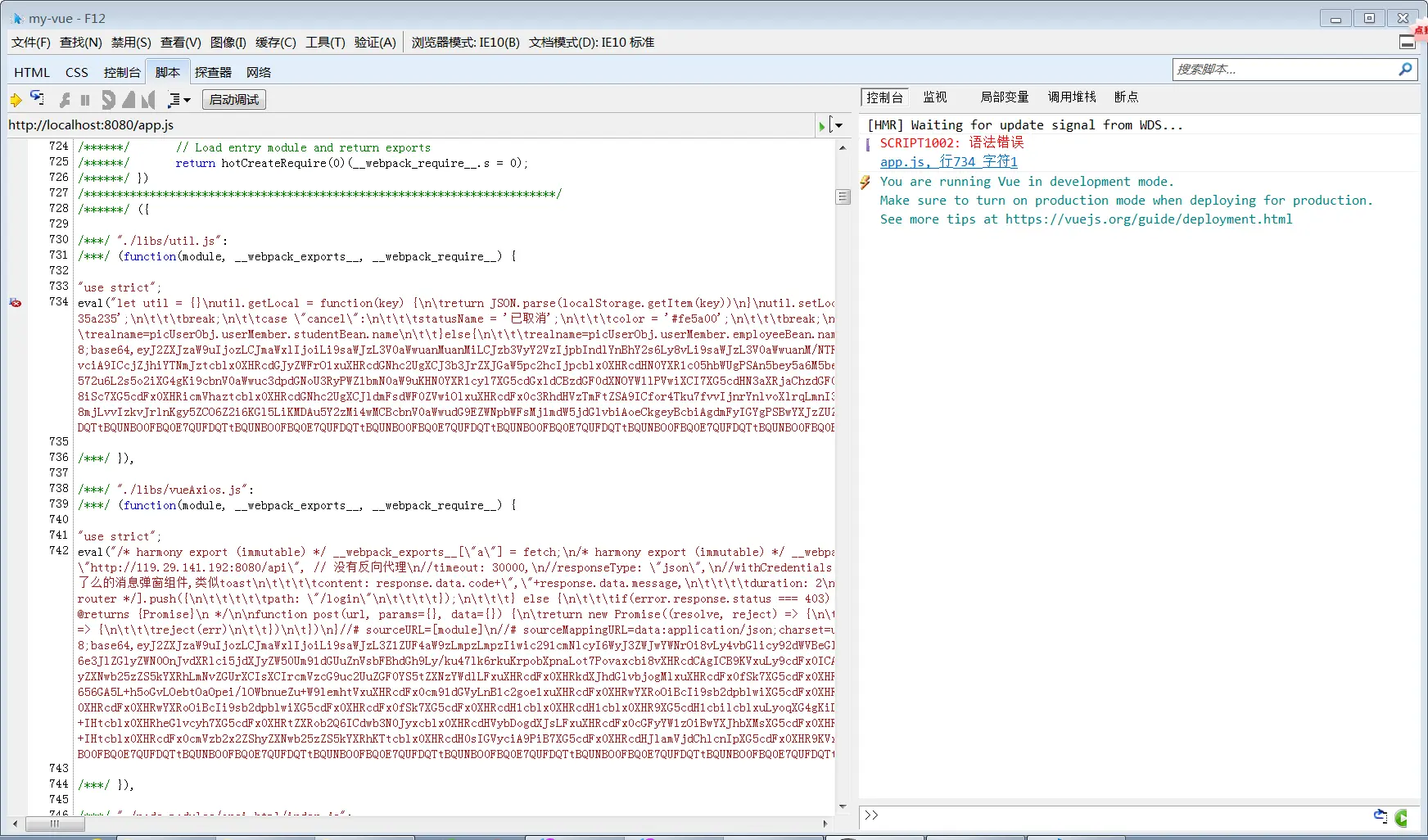Click the code pane scroll down arrow
This screenshot has height=840, width=1428.
coord(843,808)
